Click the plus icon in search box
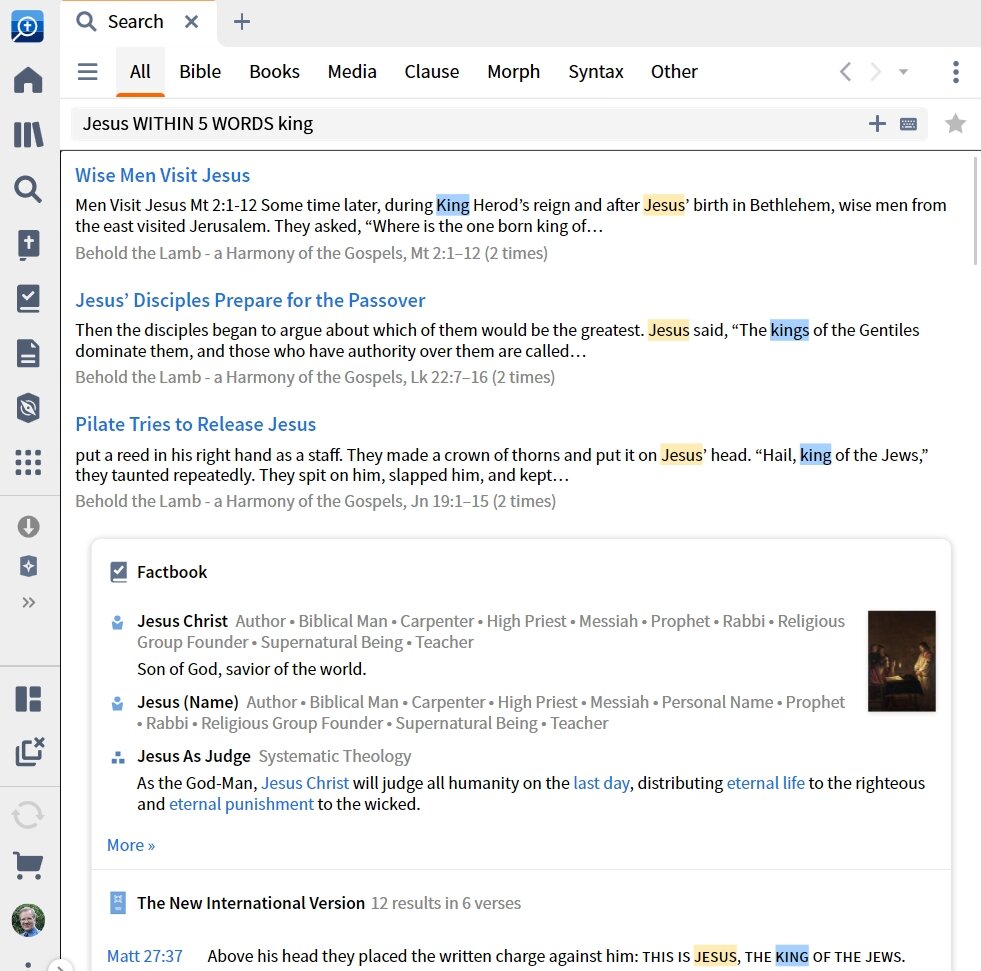981x971 pixels. click(877, 124)
